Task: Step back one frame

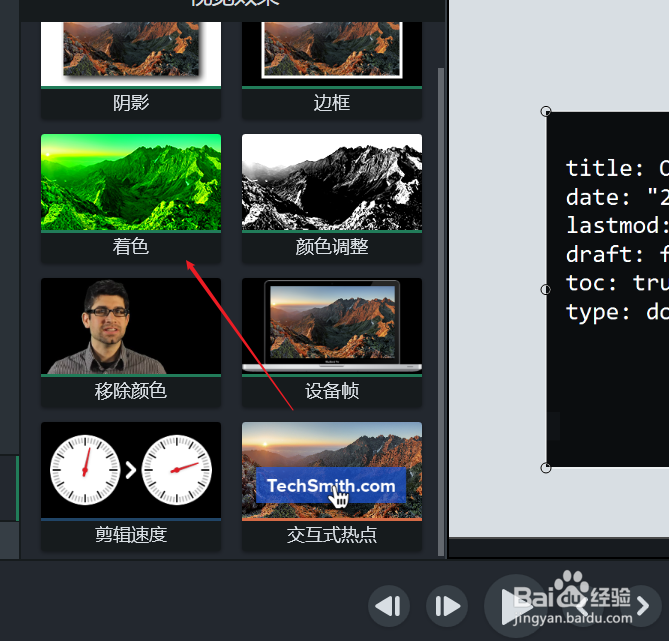Action: pos(389,606)
